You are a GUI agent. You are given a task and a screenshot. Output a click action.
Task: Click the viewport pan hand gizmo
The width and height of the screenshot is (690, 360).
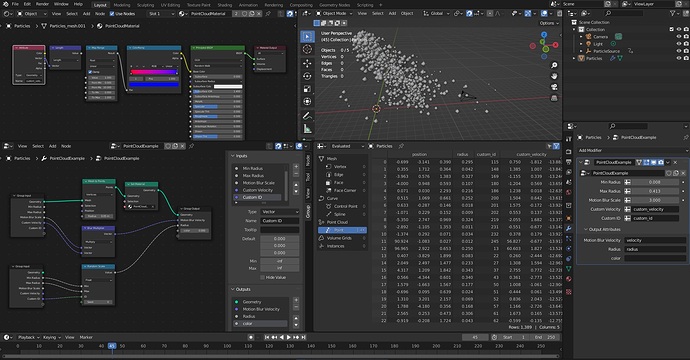point(554,76)
